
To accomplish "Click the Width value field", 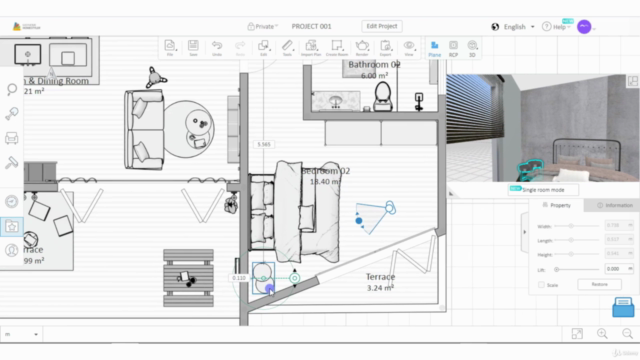I will pyautogui.click(x=619, y=225).
